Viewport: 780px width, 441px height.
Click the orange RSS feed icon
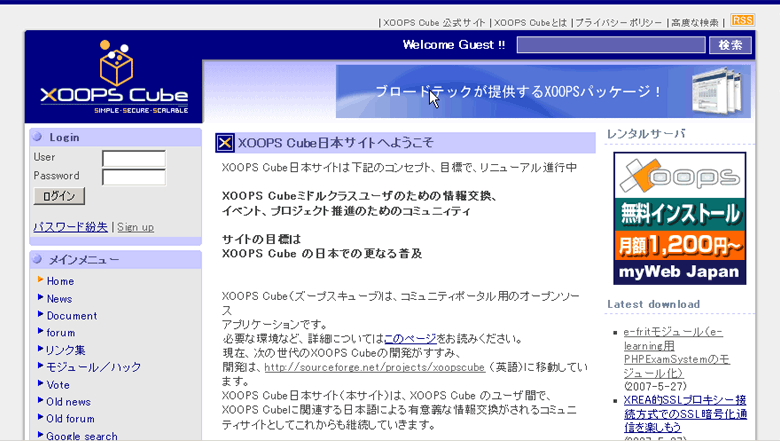point(742,20)
